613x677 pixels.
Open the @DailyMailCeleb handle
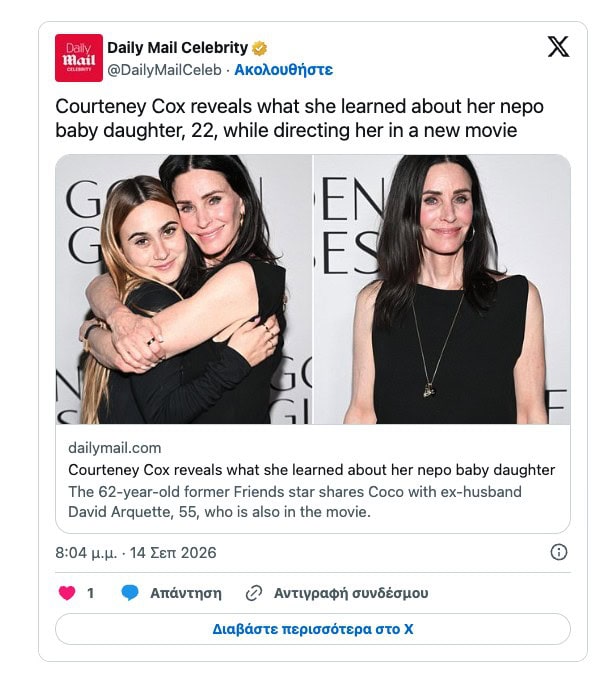click(164, 70)
